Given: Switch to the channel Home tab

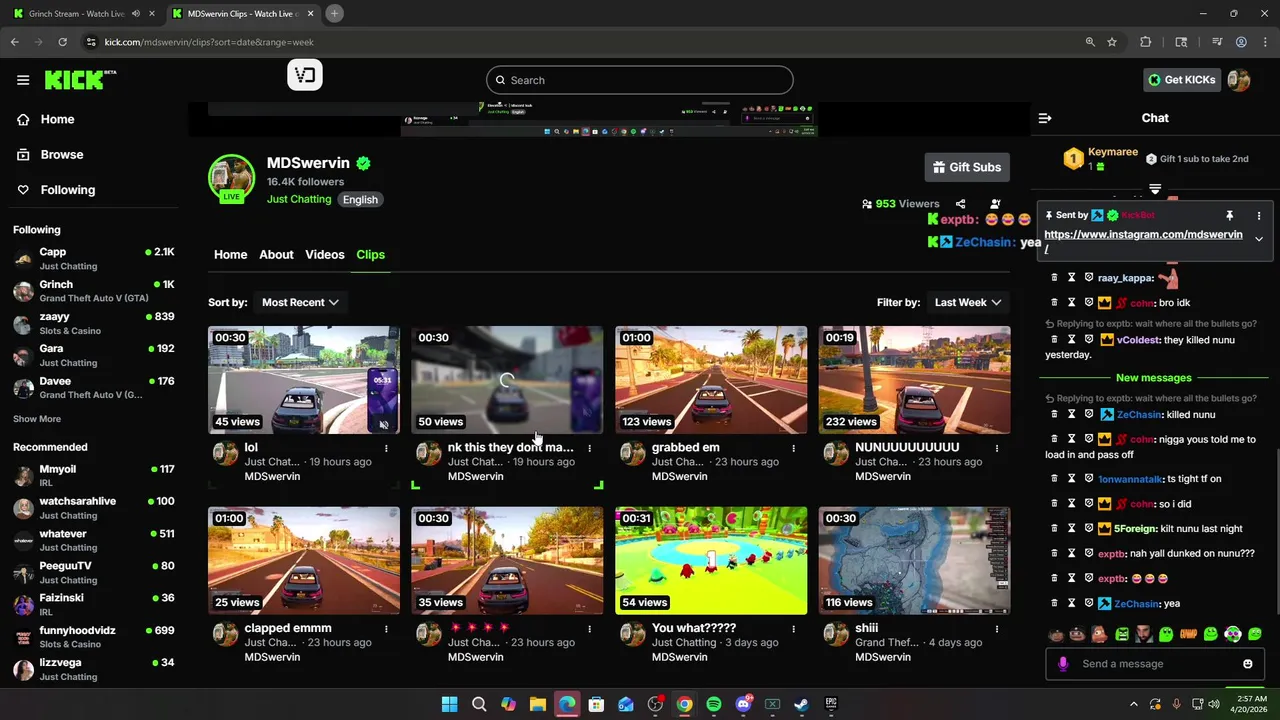Looking at the screenshot, I should pos(230,255).
